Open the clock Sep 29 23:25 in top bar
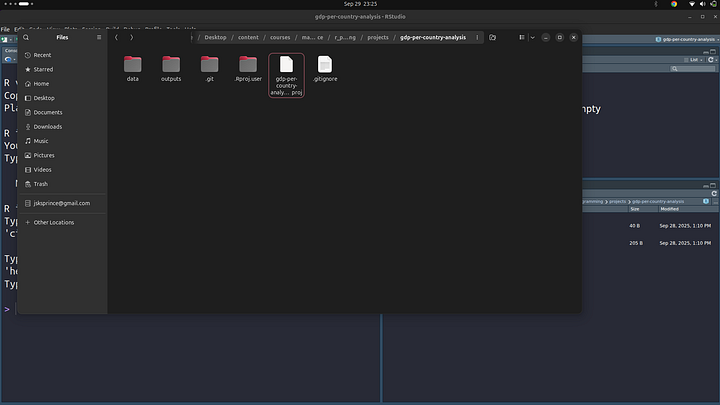720x405 pixels. [360, 4]
